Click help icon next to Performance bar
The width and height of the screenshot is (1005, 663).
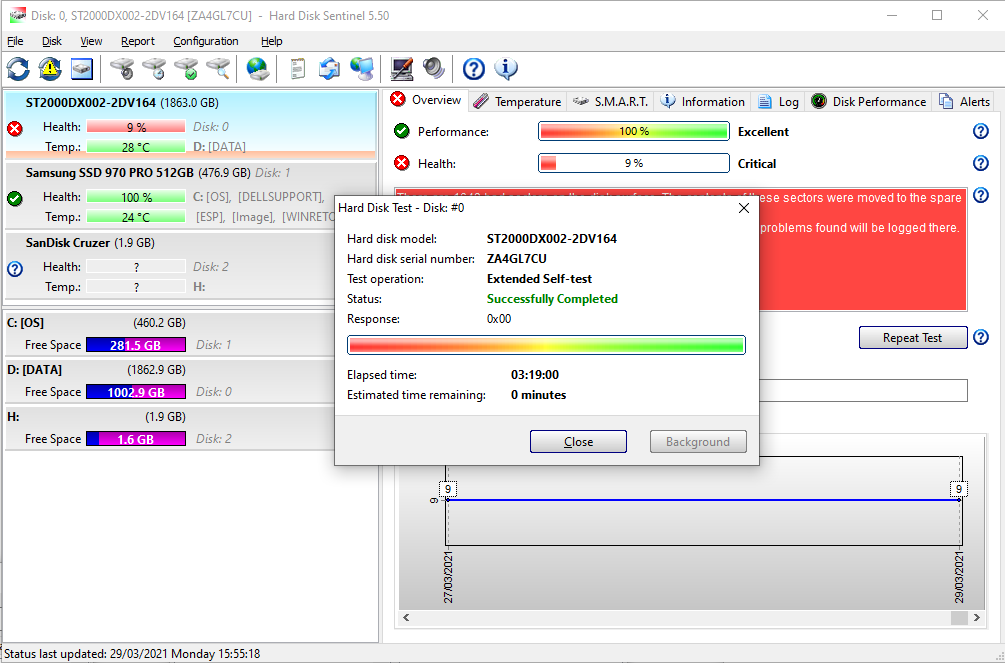(x=980, y=132)
